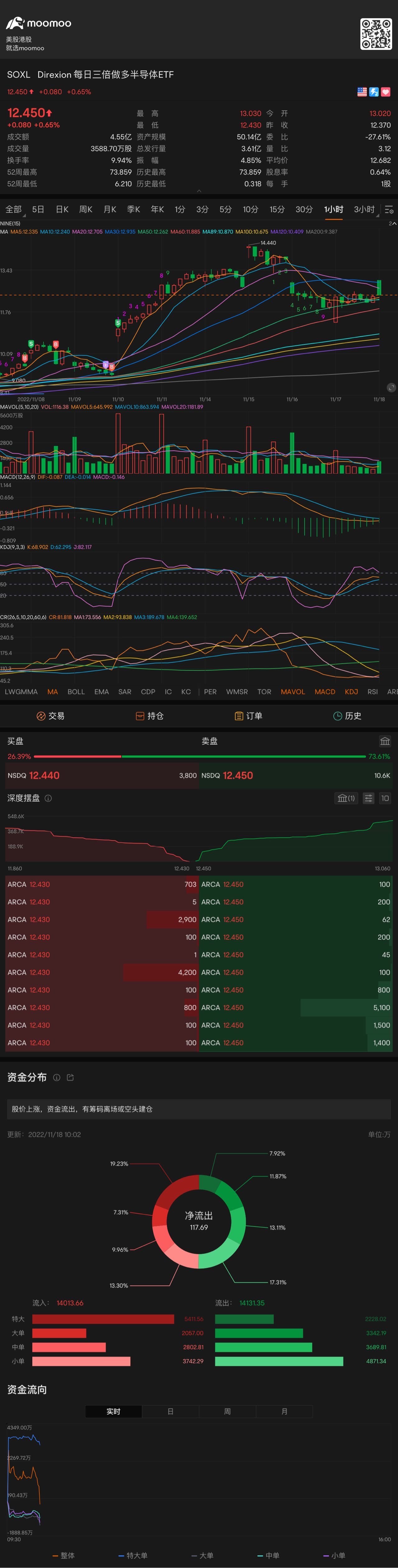
Task: Open the 交易 trade button
Action: (x=50, y=716)
